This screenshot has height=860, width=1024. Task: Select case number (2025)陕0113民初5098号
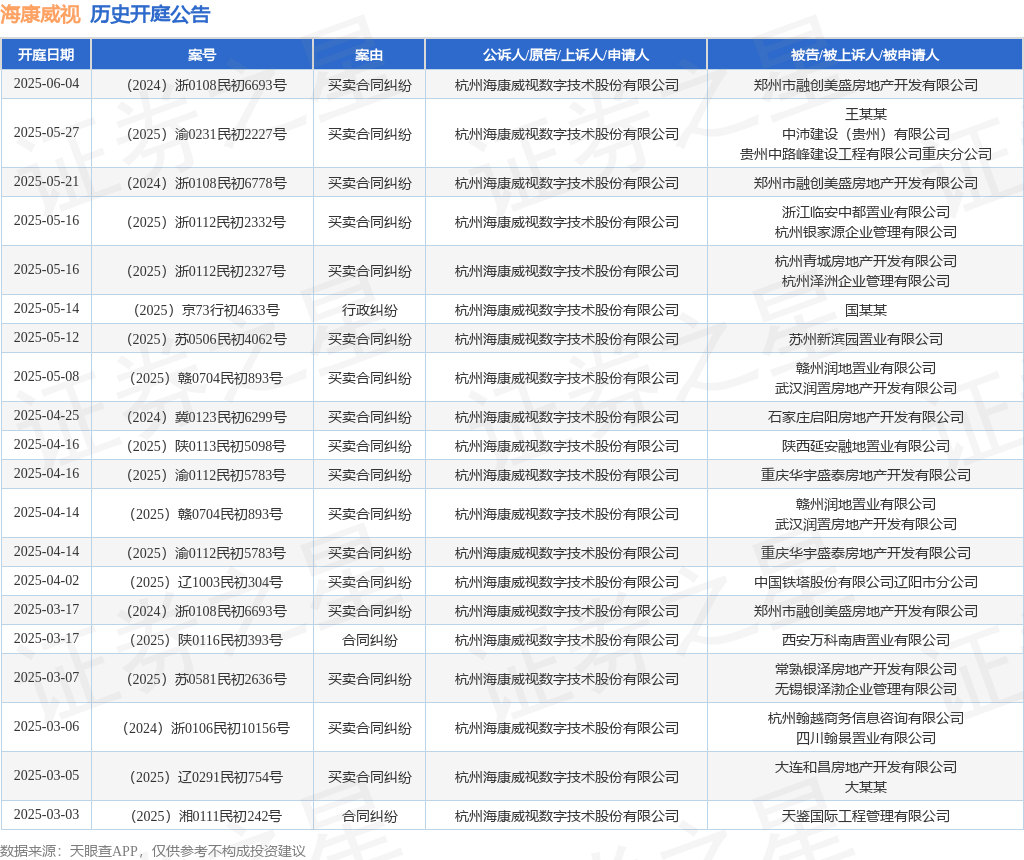click(x=206, y=446)
